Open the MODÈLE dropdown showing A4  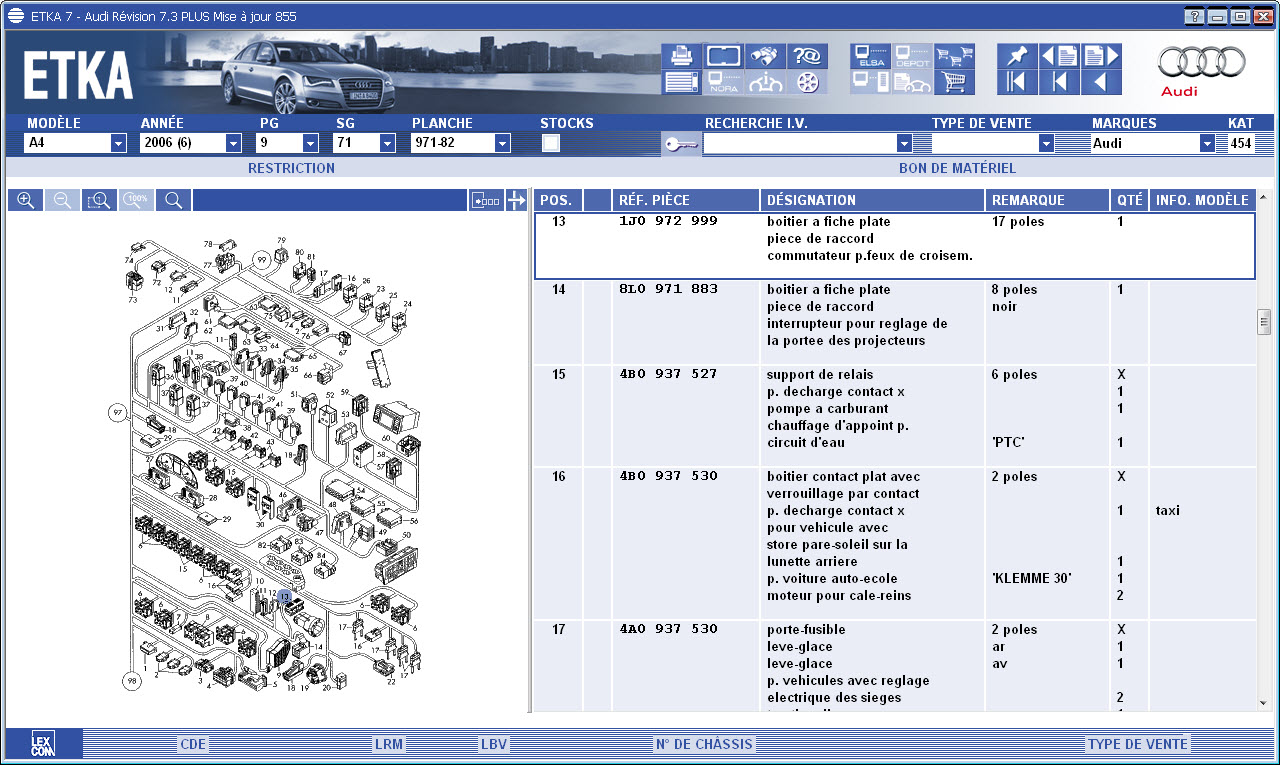[118, 143]
